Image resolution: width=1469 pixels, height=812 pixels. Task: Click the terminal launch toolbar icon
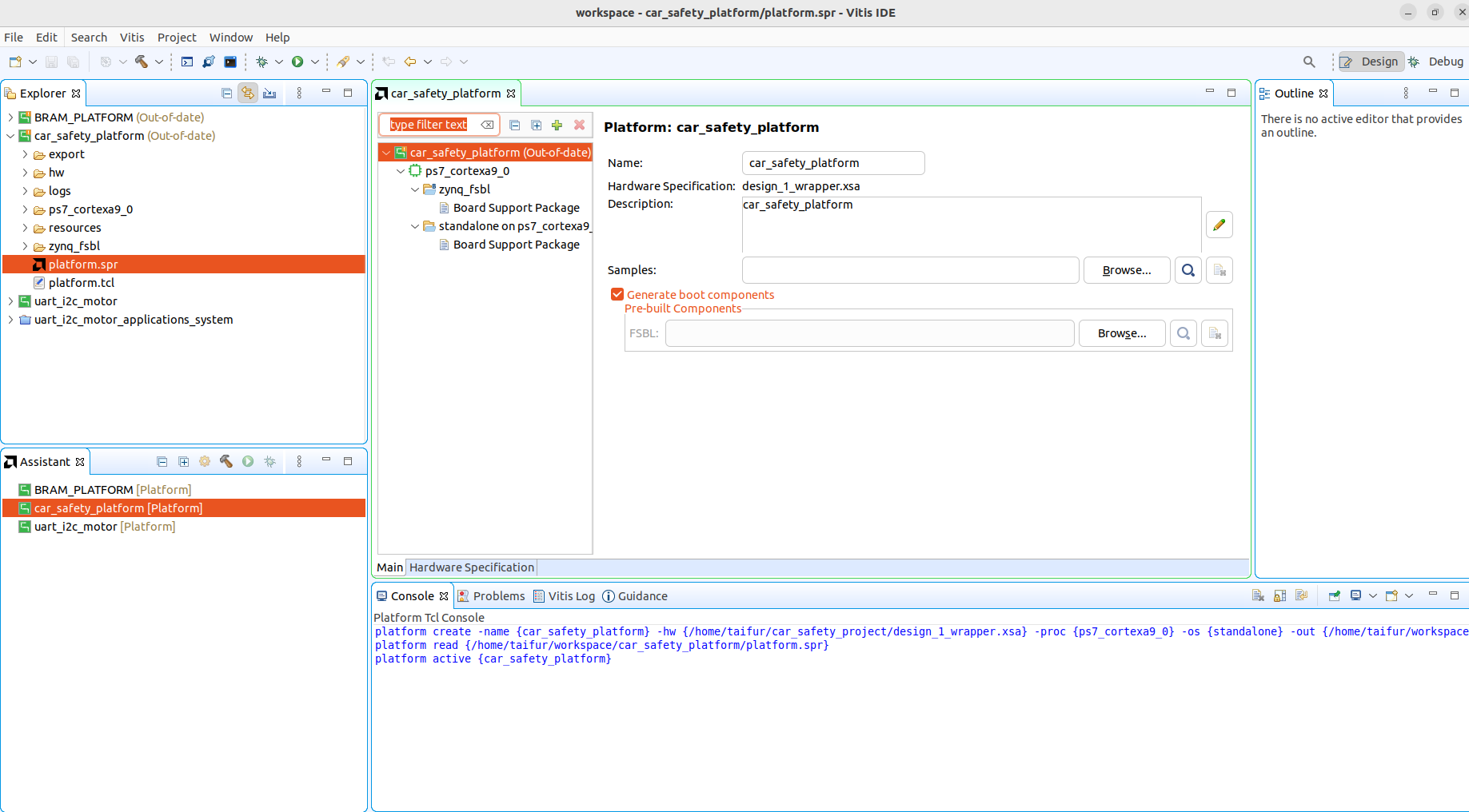(x=230, y=62)
